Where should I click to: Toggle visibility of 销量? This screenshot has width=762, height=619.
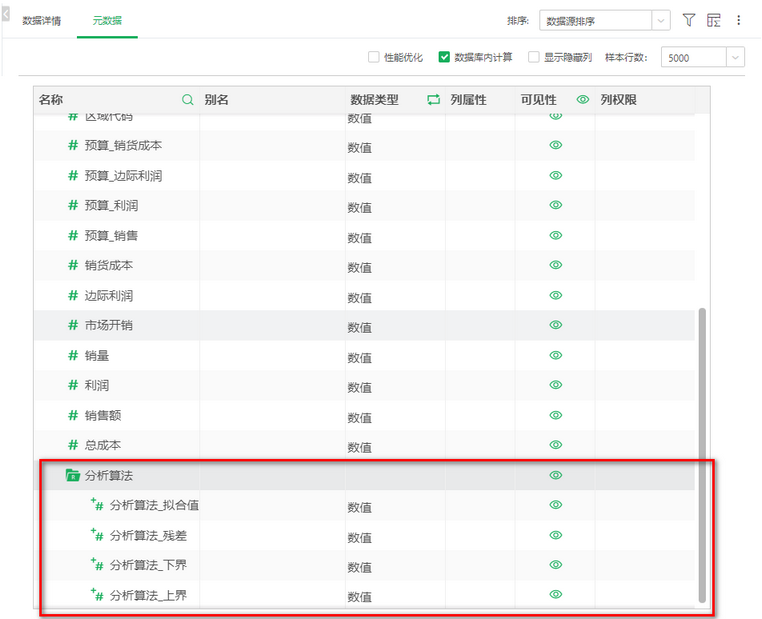point(555,355)
